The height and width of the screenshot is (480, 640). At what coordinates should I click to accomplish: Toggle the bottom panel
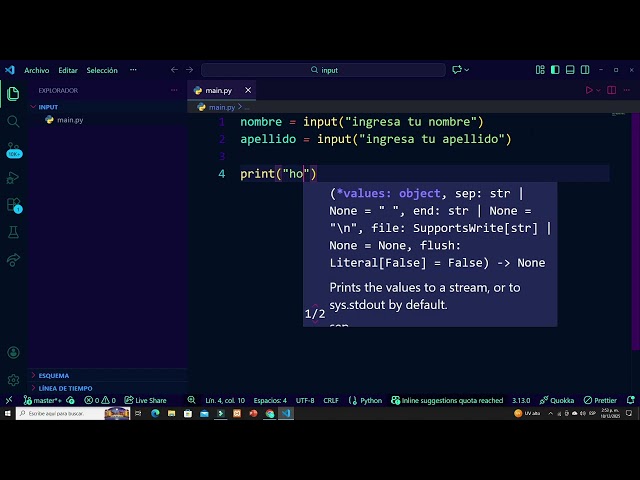pos(570,70)
